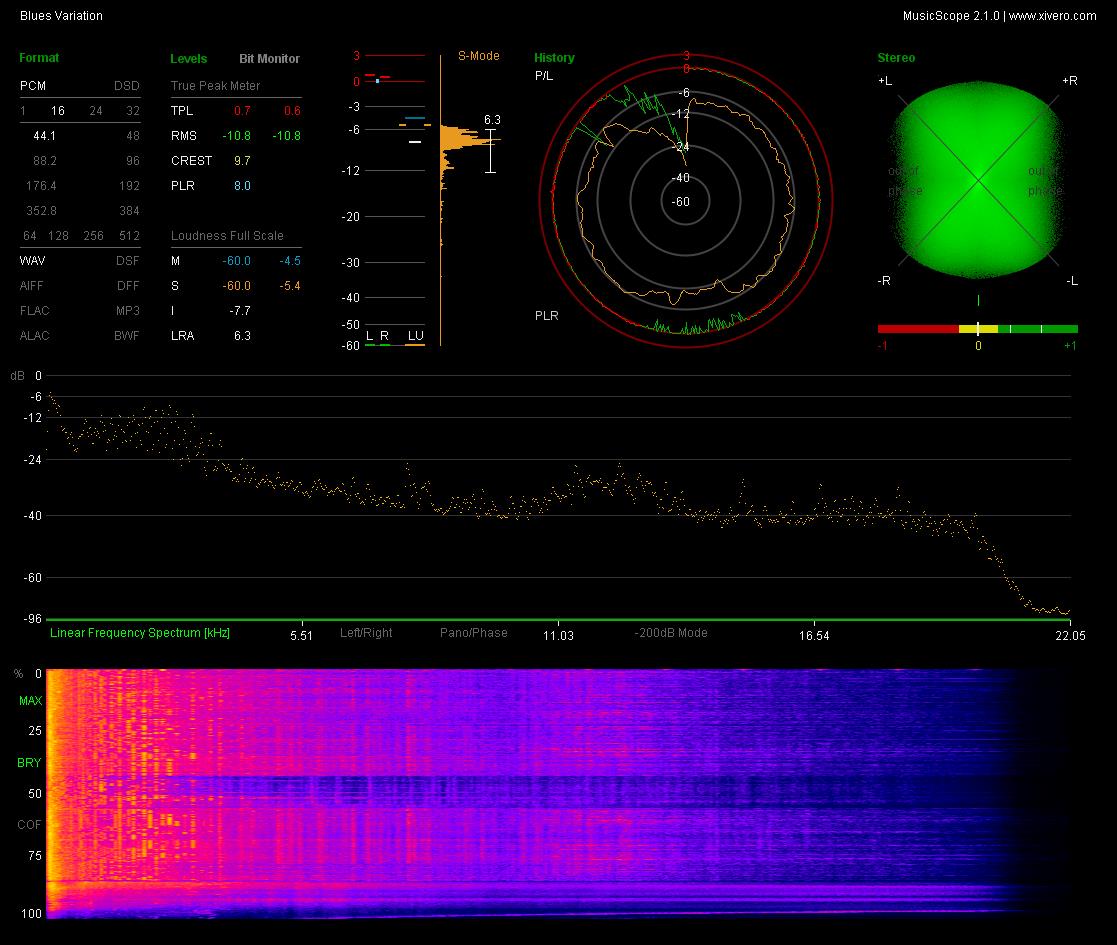Viewport: 1117px width, 945px height.
Task: Click the LRA value 6.3 in Levels
Action: pyautogui.click(x=242, y=335)
